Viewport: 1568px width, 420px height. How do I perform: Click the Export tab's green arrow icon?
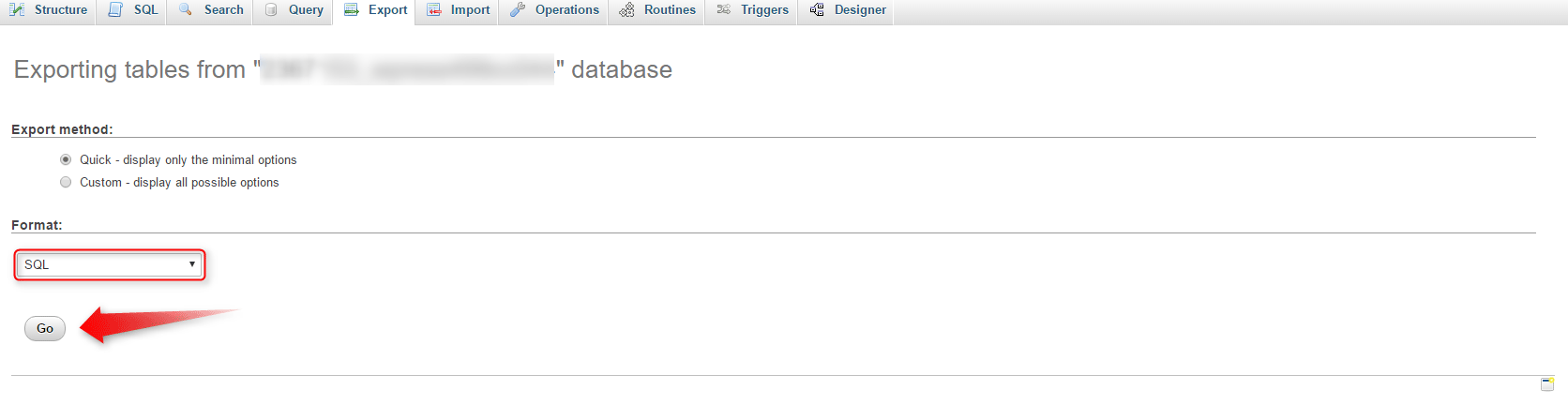[x=352, y=9]
